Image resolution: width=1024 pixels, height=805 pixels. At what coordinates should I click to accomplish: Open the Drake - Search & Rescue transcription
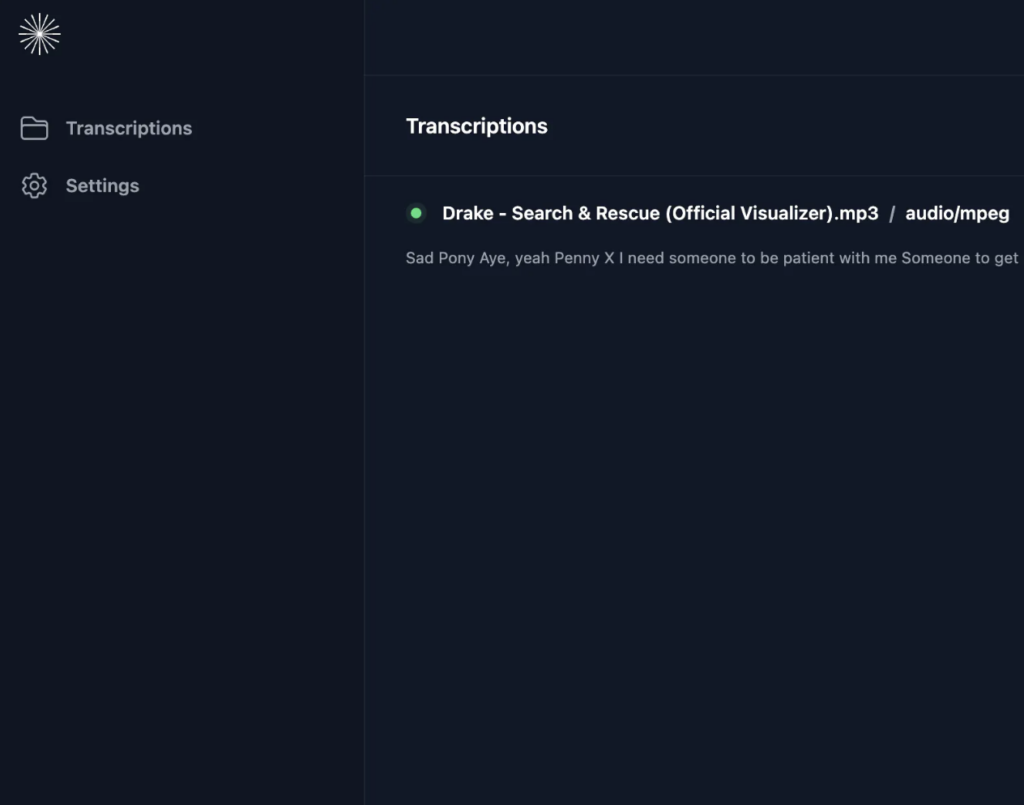pyautogui.click(x=660, y=213)
